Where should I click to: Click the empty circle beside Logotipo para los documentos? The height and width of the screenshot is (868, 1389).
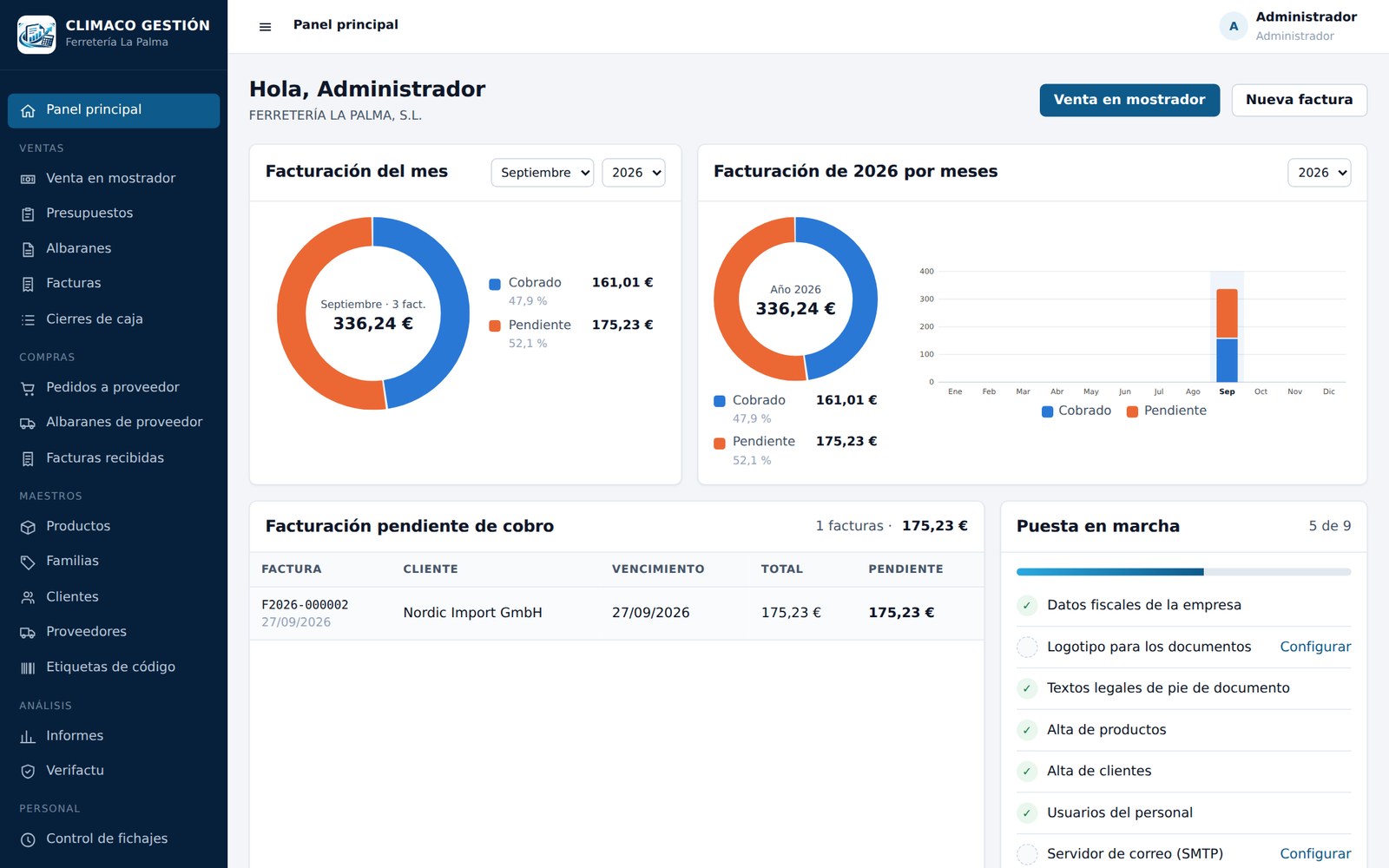click(1027, 647)
